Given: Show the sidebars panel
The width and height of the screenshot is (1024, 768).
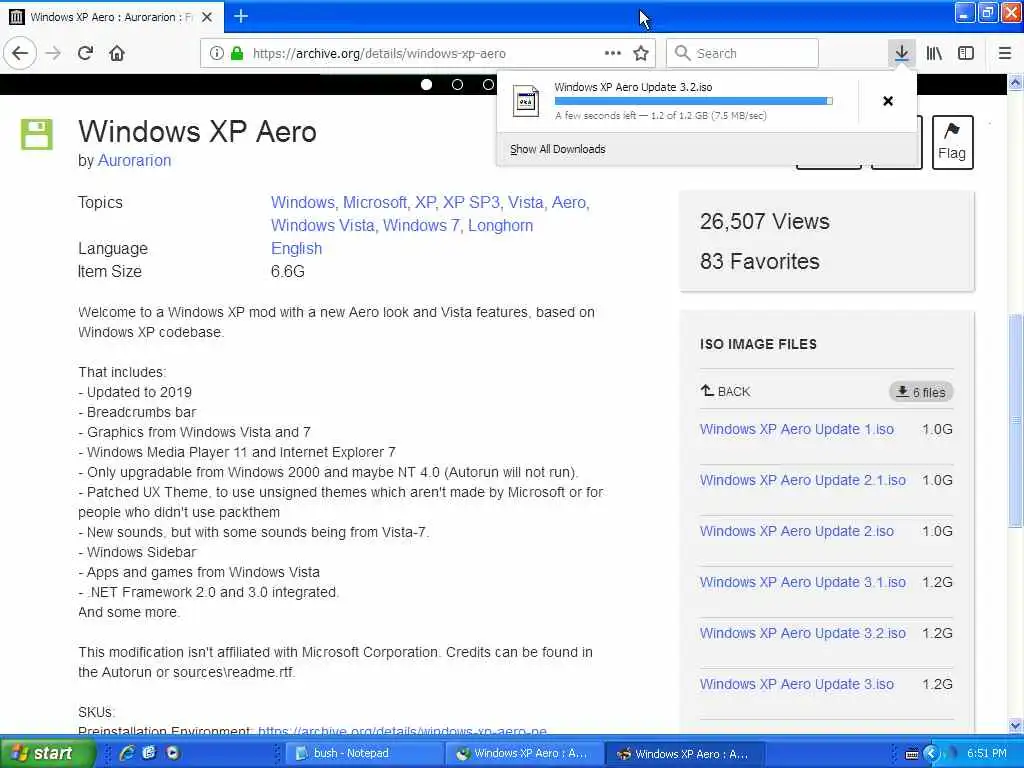Looking at the screenshot, I should 966,53.
